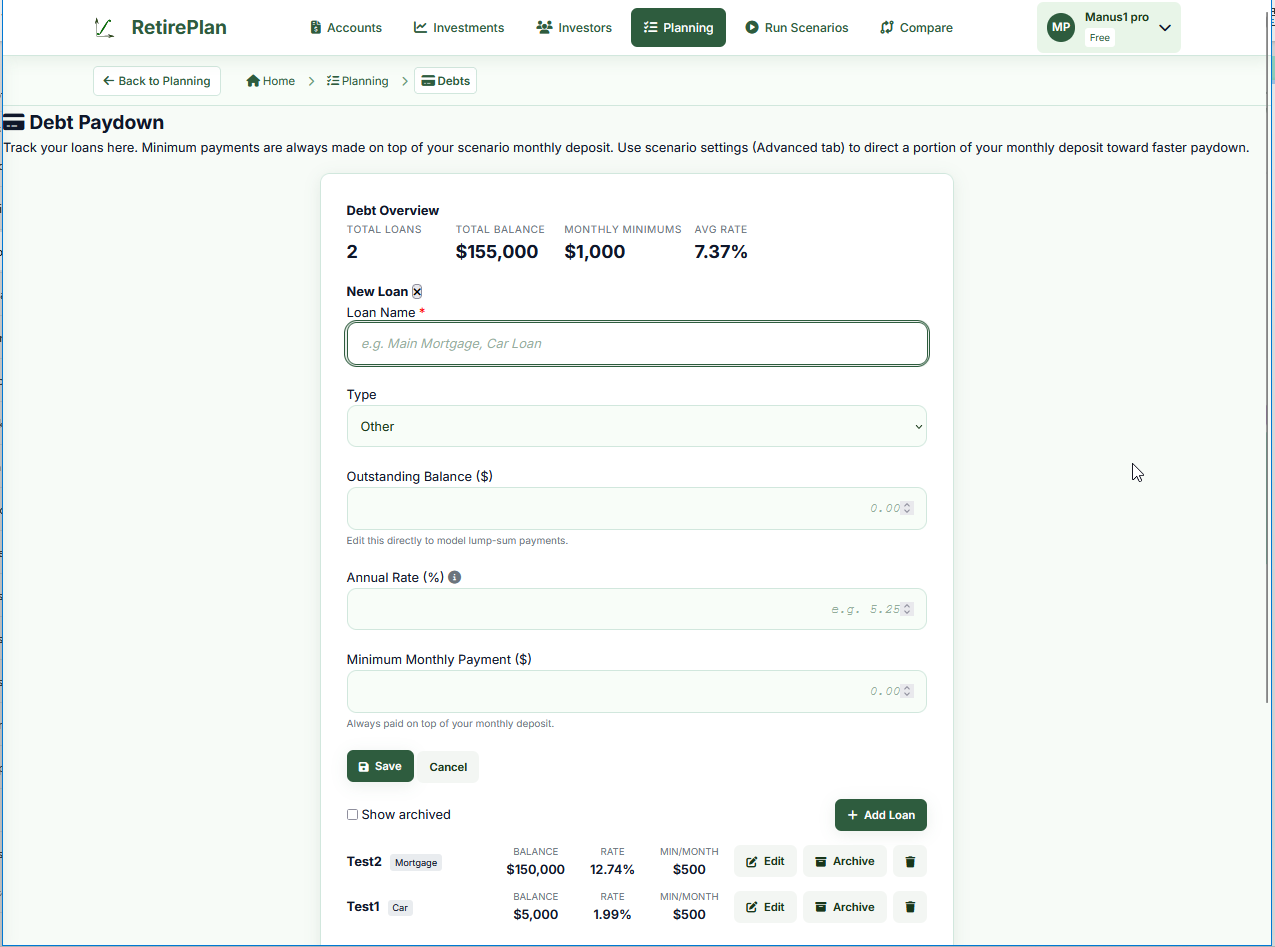Open the Compare page
Viewport: 1275px width, 947px height.
coord(916,28)
